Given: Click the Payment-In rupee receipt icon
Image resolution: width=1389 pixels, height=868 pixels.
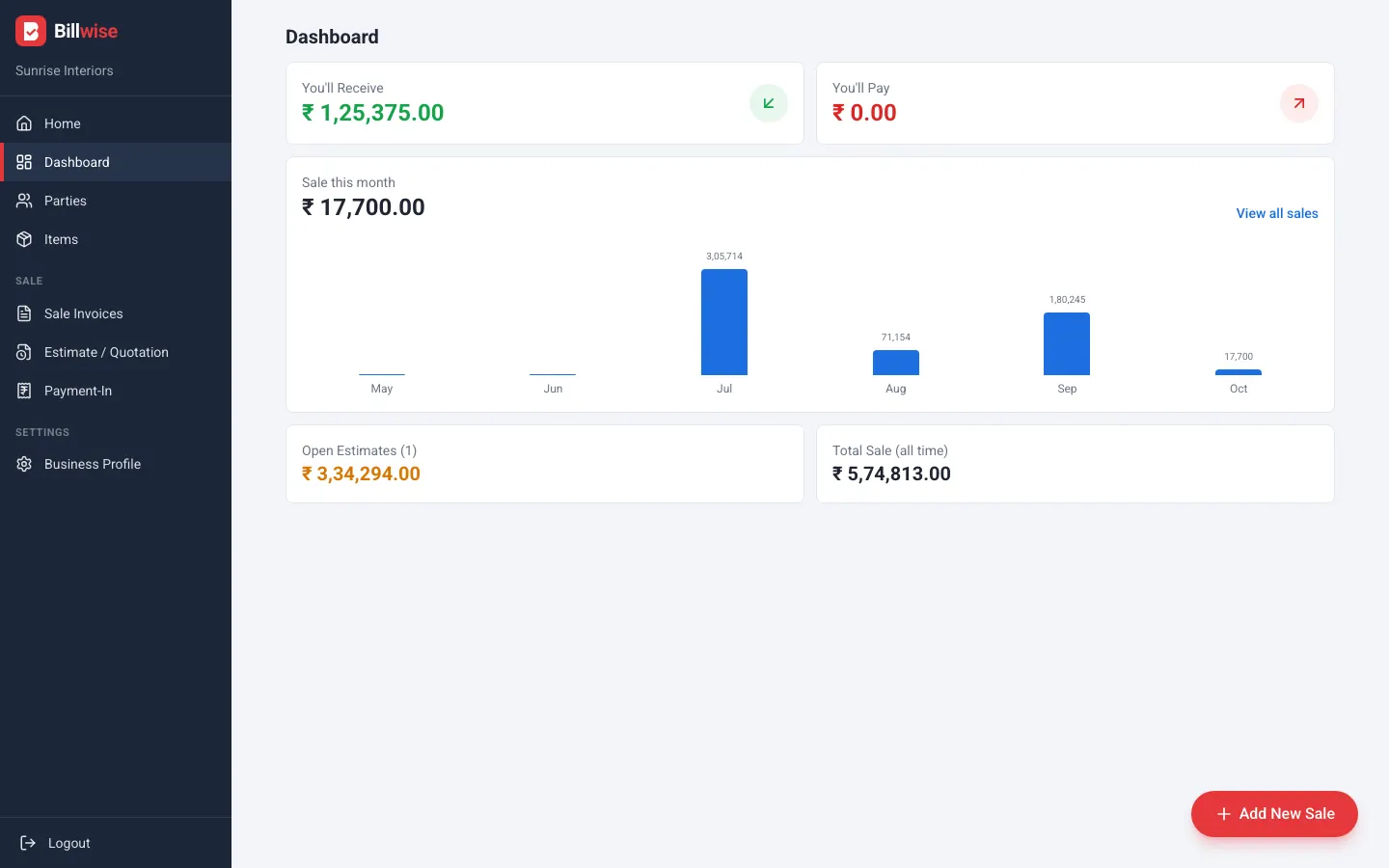Looking at the screenshot, I should 24,391.
